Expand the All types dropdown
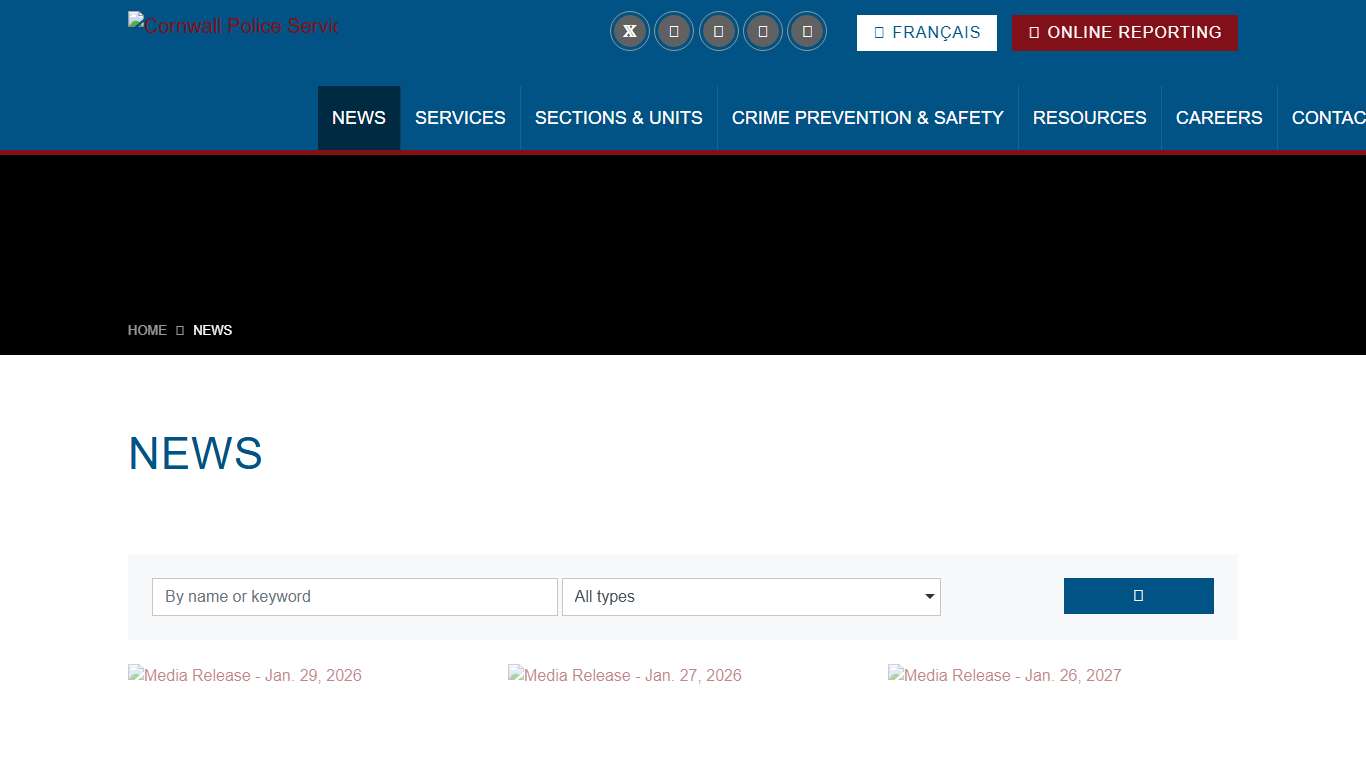 [x=751, y=597]
